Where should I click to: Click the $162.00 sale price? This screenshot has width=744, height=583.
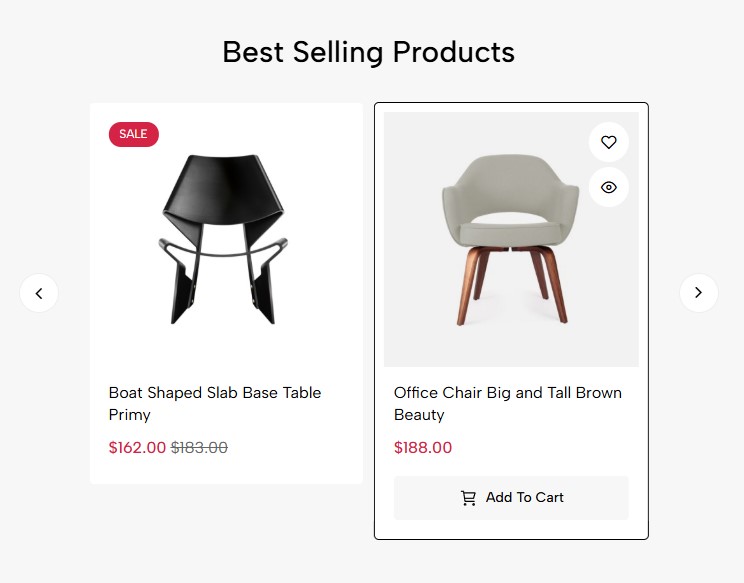coord(137,448)
